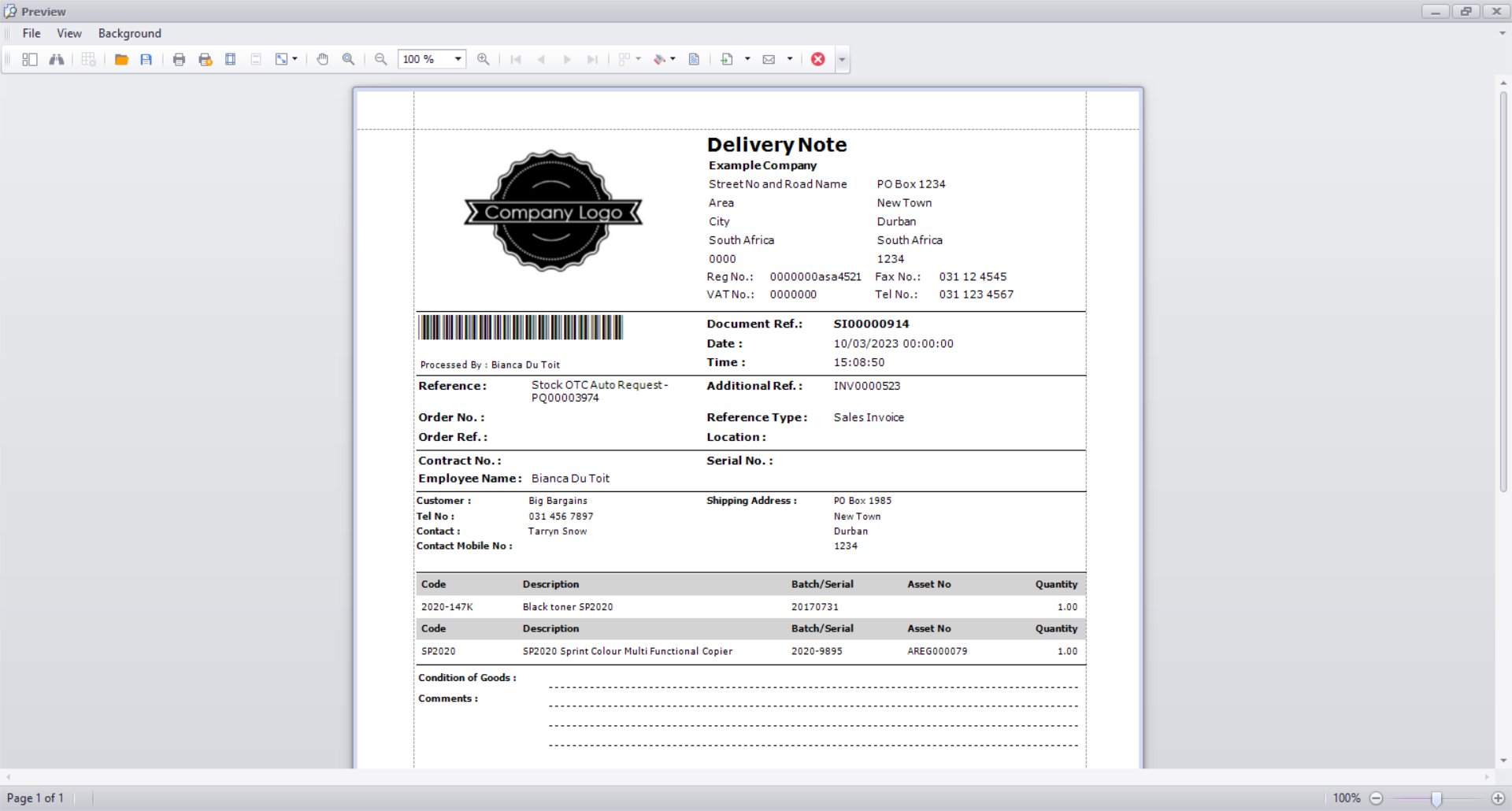Image resolution: width=1512 pixels, height=811 pixels.
Task: Click the Example Company name
Action: point(762,165)
